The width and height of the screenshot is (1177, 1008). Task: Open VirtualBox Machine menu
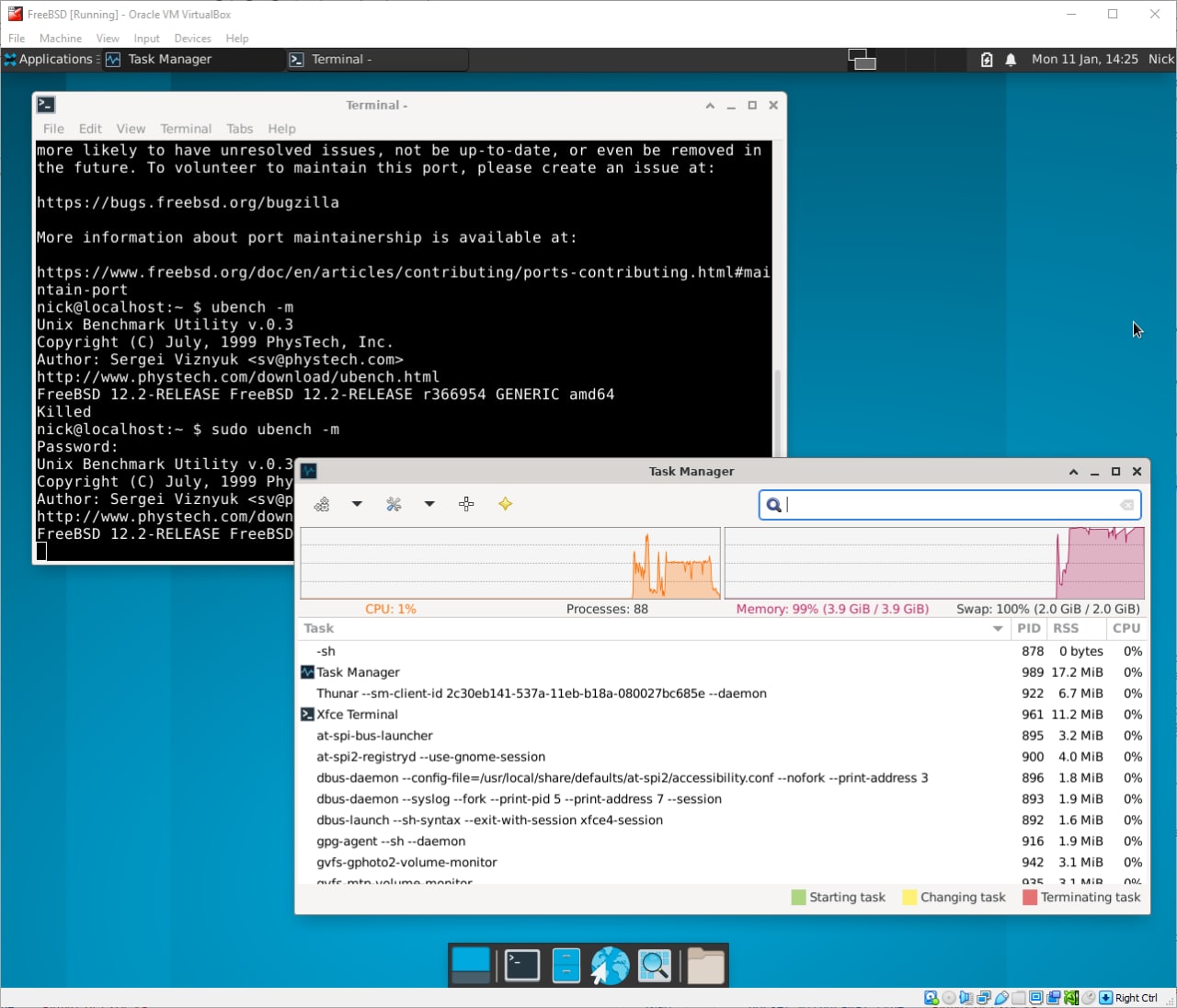61,39
